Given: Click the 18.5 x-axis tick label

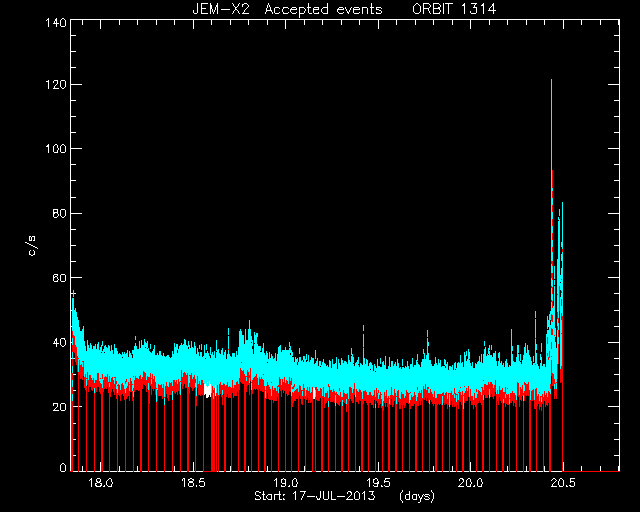Looking at the screenshot, I should 193,483.
